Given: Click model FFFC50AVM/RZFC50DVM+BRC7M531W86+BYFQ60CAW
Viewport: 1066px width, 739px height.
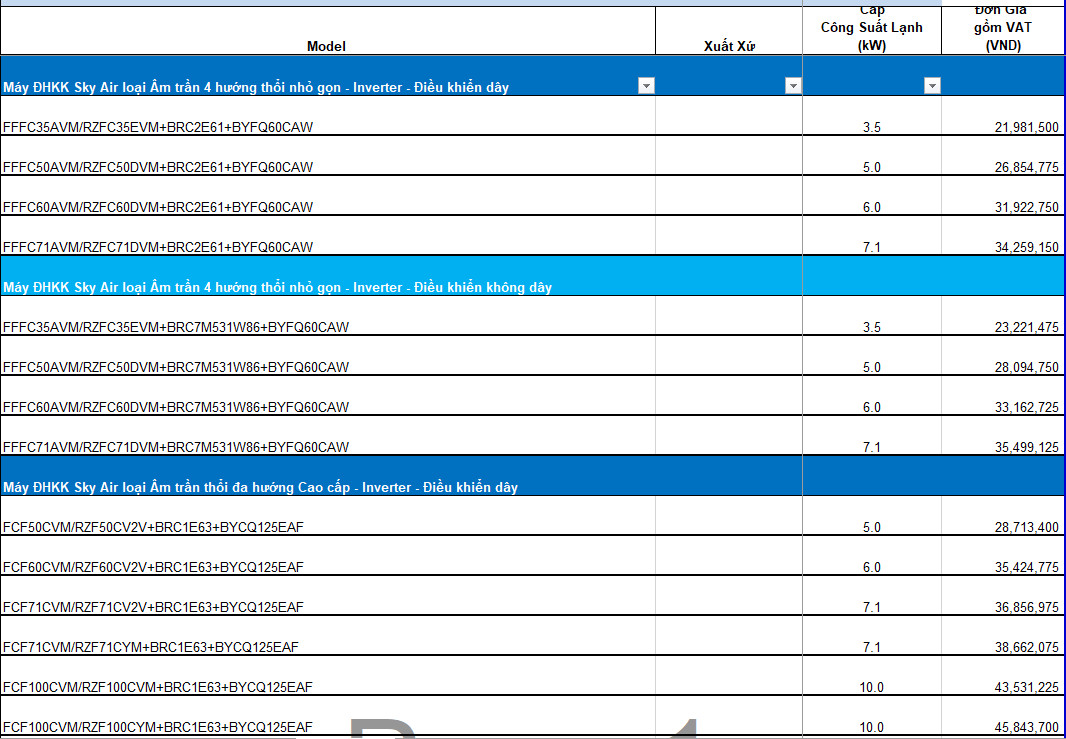Looking at the screenshot, I should [x=176, y=368].
